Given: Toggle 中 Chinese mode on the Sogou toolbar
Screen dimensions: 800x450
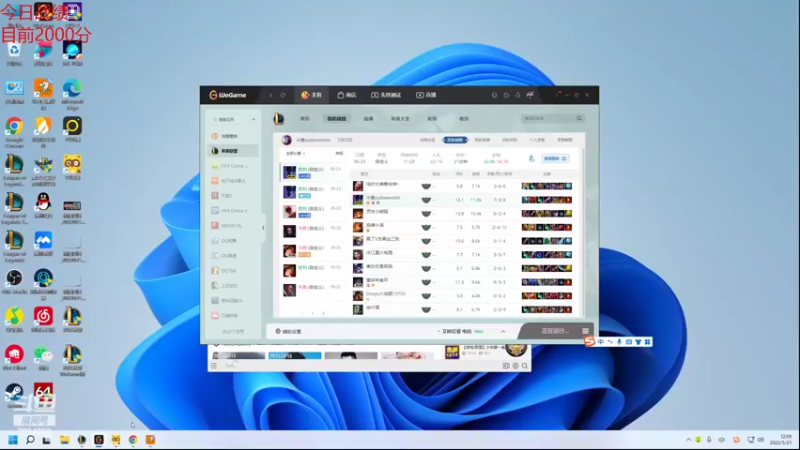Looking at the screenshot, I should pos(601,342).
